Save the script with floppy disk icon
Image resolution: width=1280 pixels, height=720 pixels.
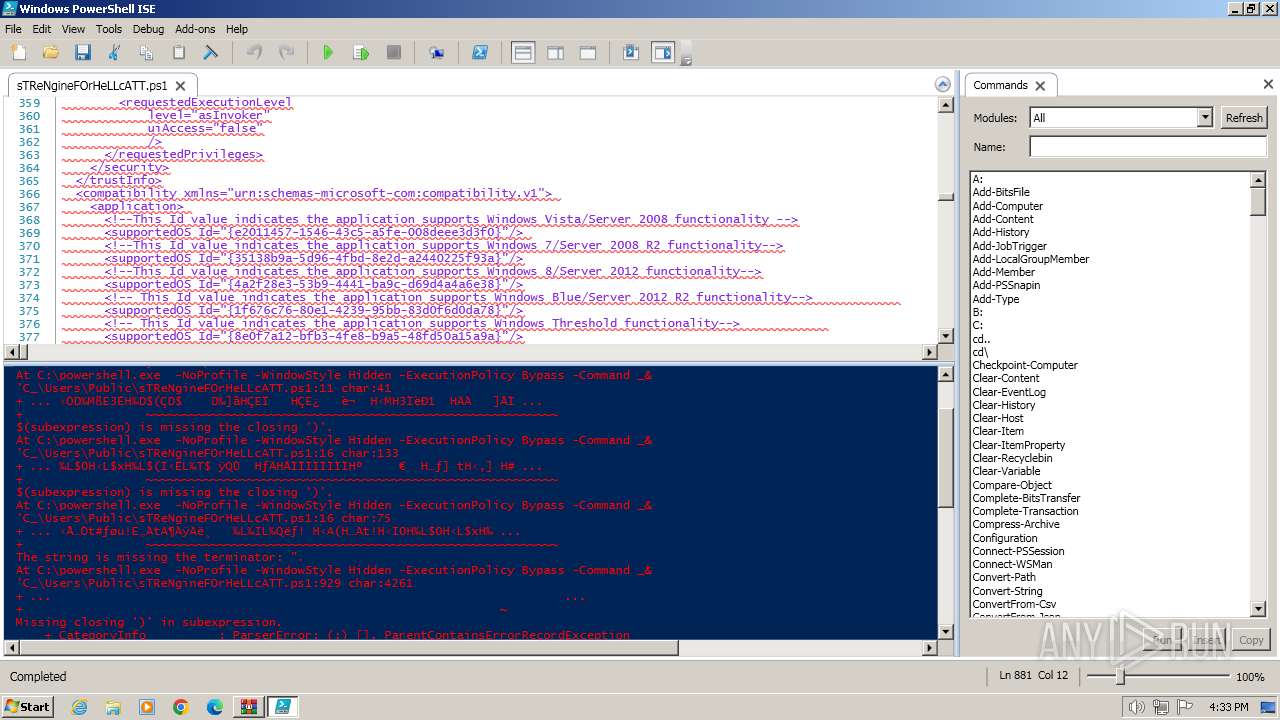click(82, 53)
